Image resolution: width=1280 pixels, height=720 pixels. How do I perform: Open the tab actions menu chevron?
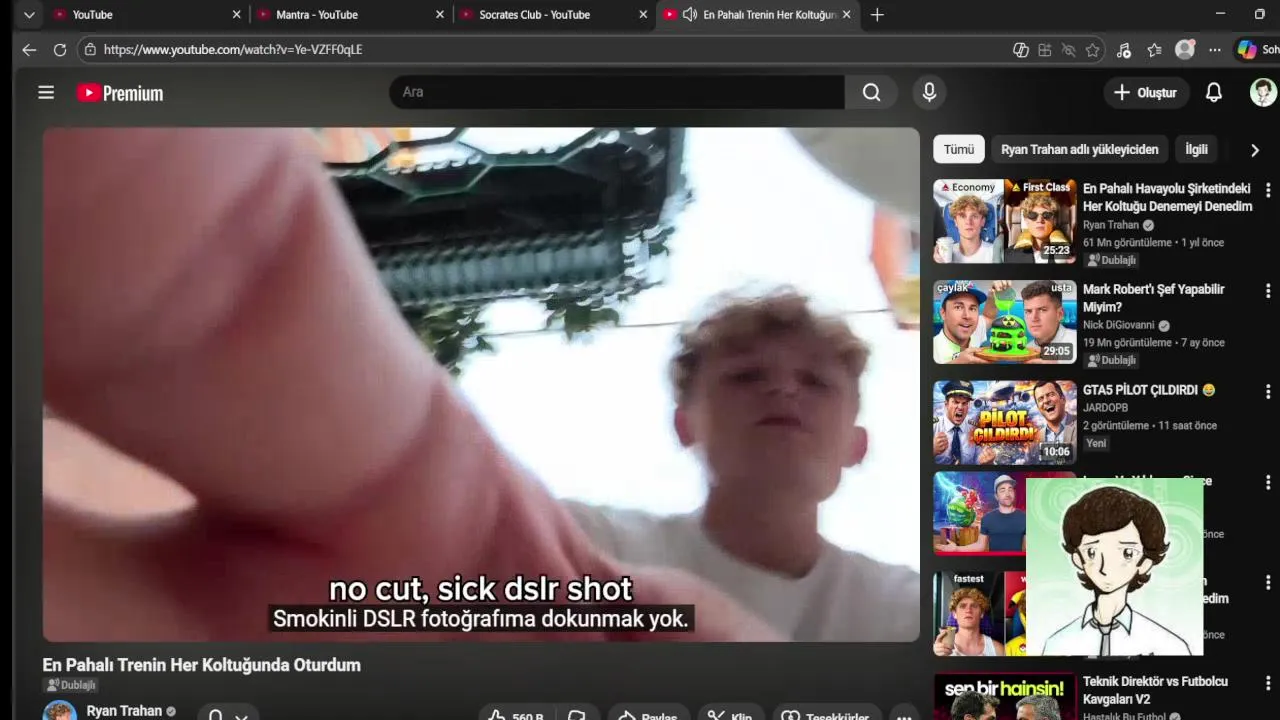[x=29, y=15]
